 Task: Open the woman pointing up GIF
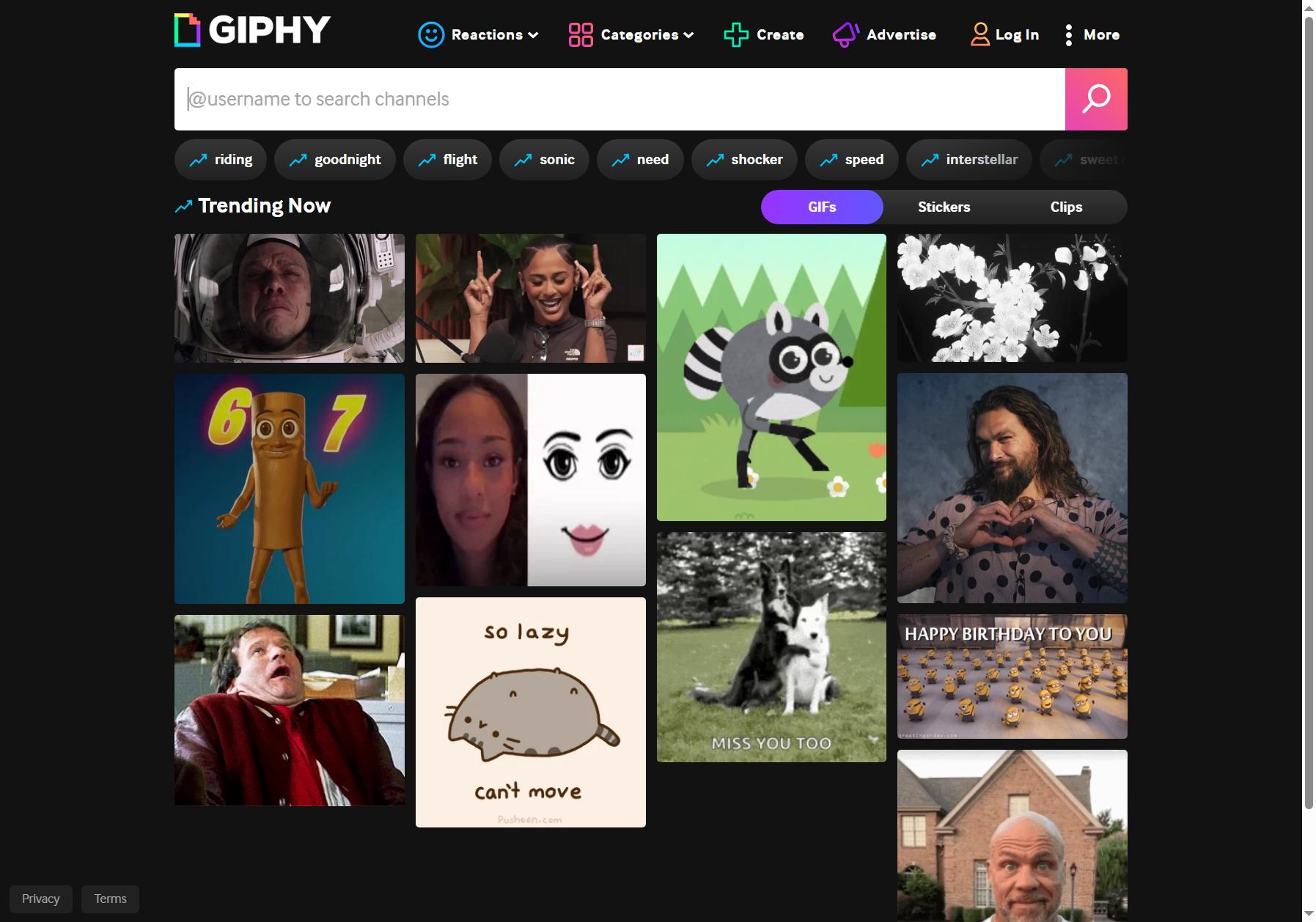[531, 298]
